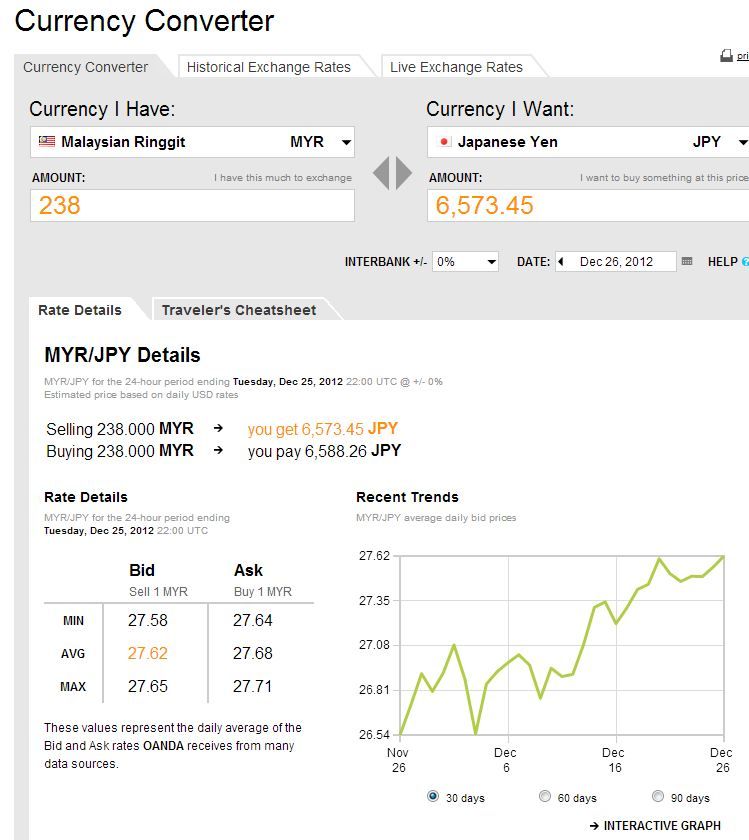Viewport: 749px width, 840px height.
Task: Select the 90 days trend option
Action: (x=657, y=796)
